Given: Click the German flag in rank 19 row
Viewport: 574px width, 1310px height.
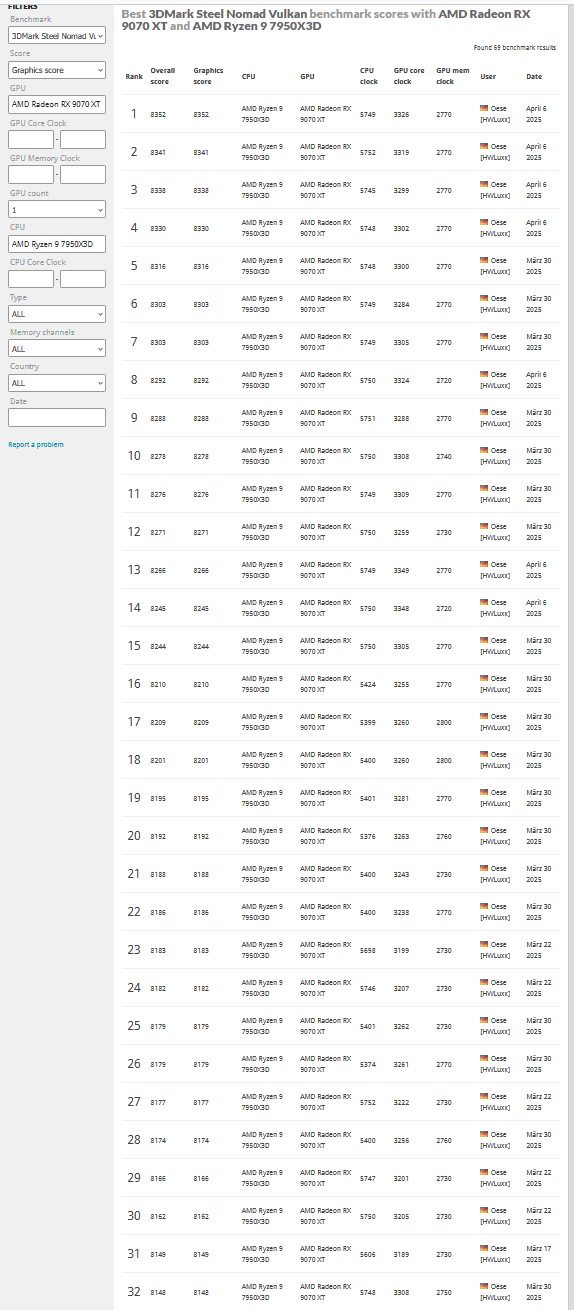Looking at the screenshot, I should 484,792.
